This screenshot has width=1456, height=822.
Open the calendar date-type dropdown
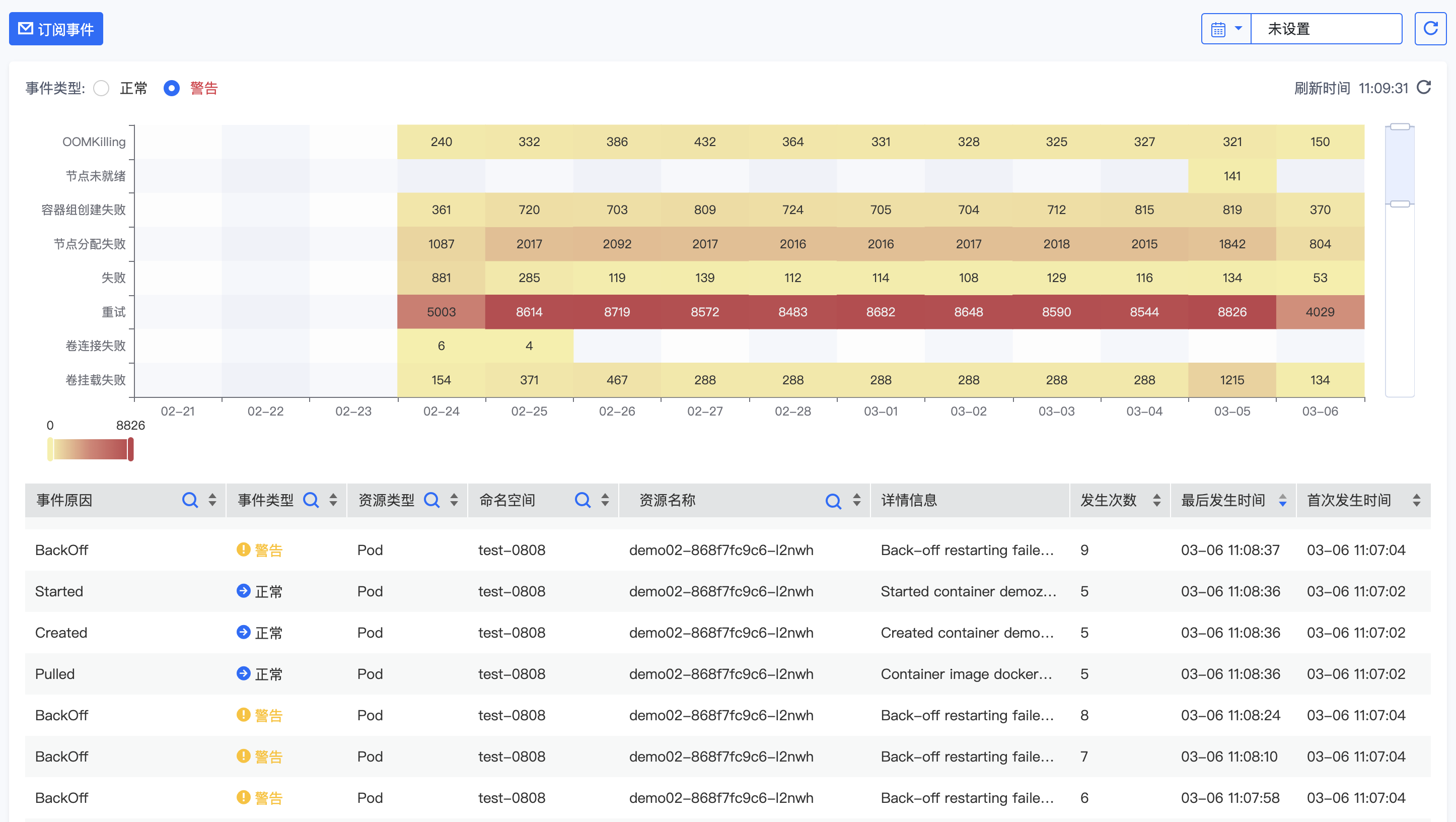(1226, 29)
